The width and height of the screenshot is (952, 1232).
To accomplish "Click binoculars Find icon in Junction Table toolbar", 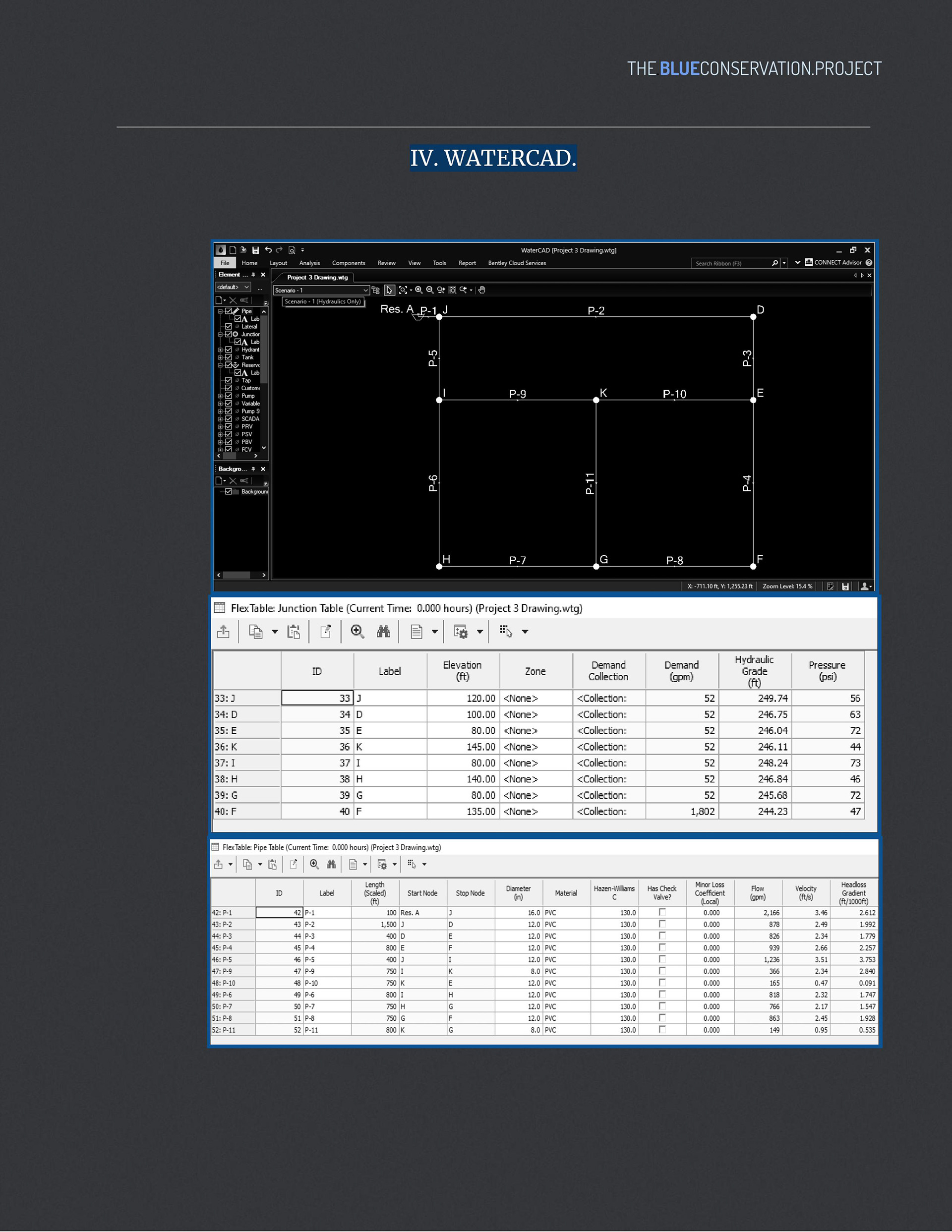I will click(383, 632).
